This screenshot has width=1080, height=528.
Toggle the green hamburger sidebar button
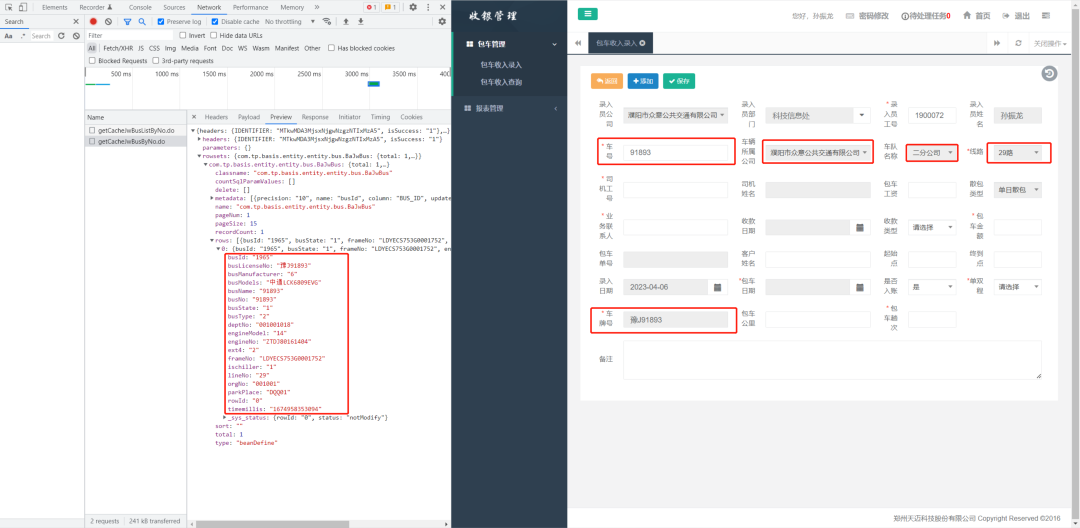pos(588,14)
